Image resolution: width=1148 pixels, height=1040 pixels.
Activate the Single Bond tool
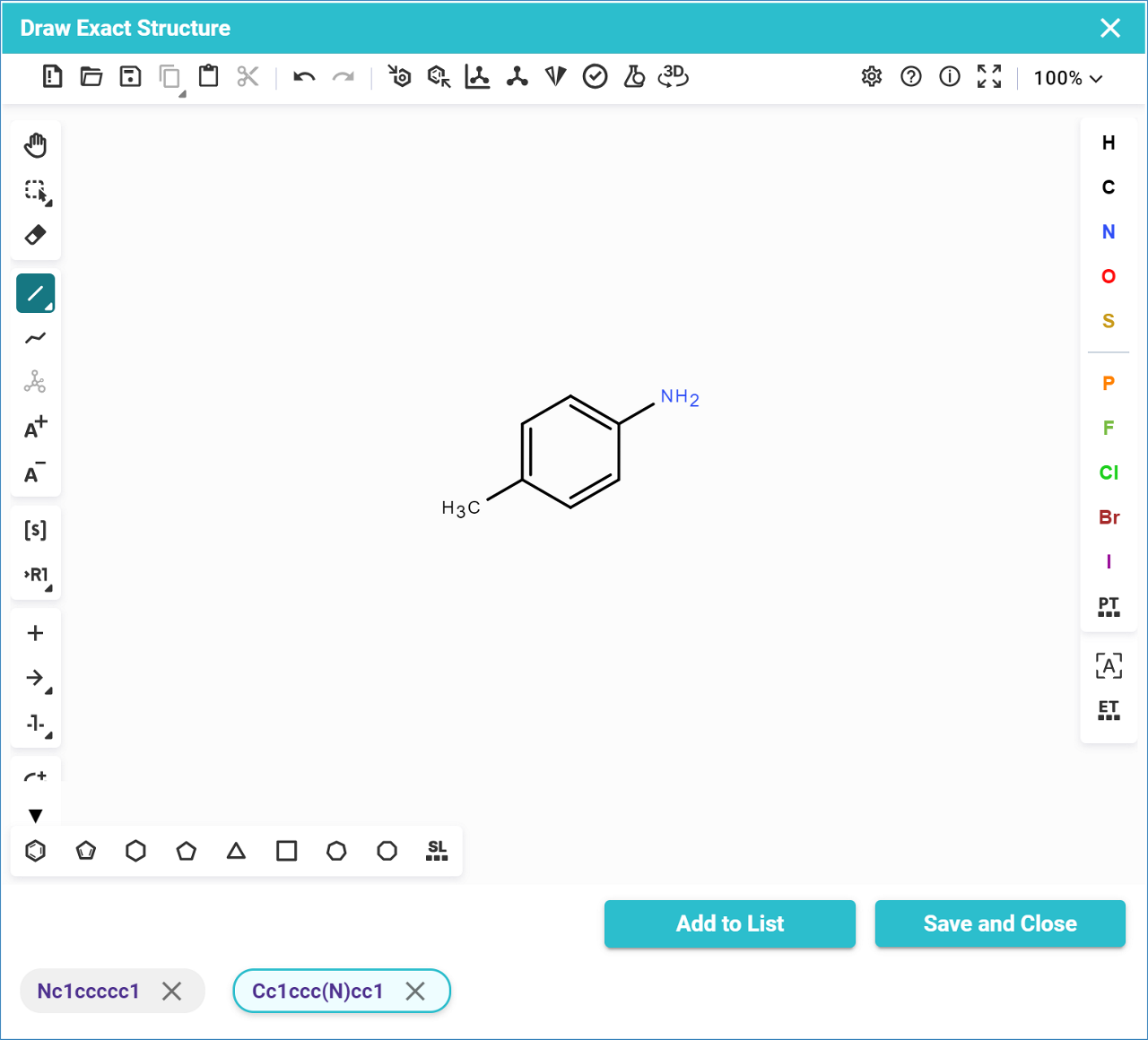pyautogui.click(x=35, y=293)
